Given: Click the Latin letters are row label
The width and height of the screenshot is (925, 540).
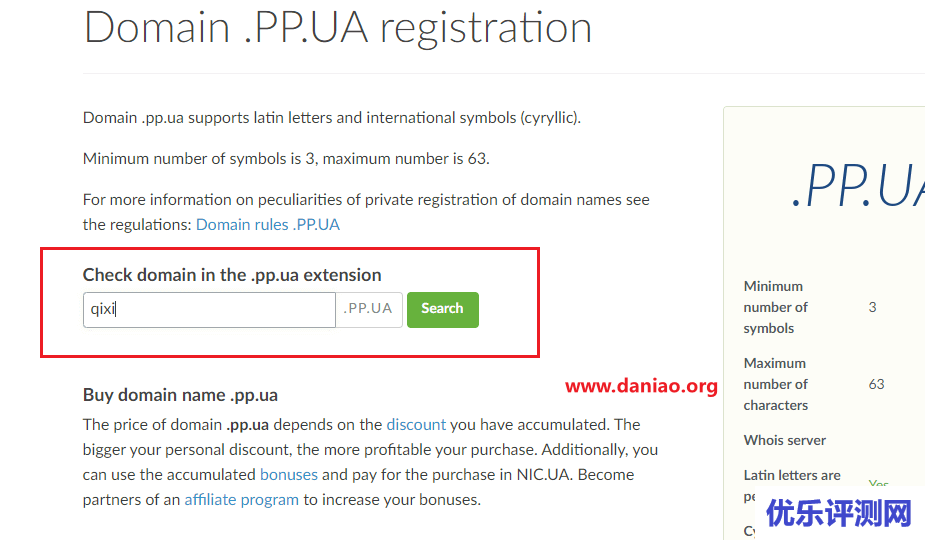Looking at the screenshot, I should (792, 475).
